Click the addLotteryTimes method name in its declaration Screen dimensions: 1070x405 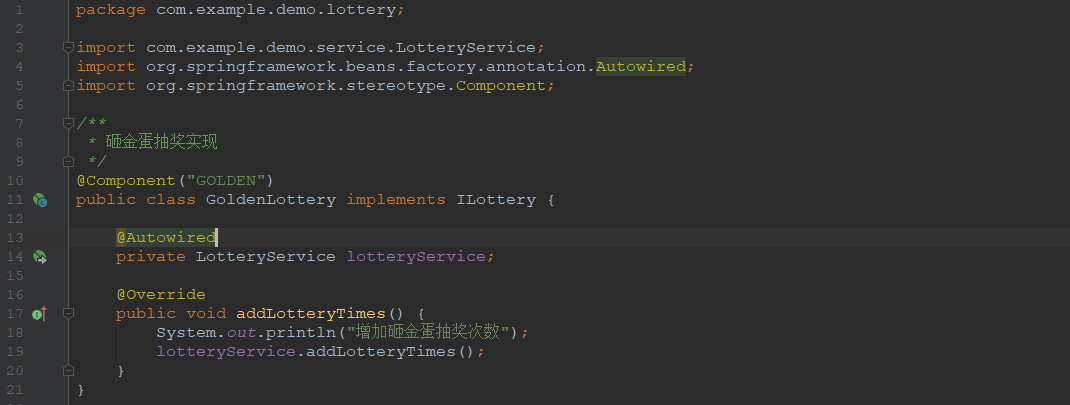tap(311, 313)
